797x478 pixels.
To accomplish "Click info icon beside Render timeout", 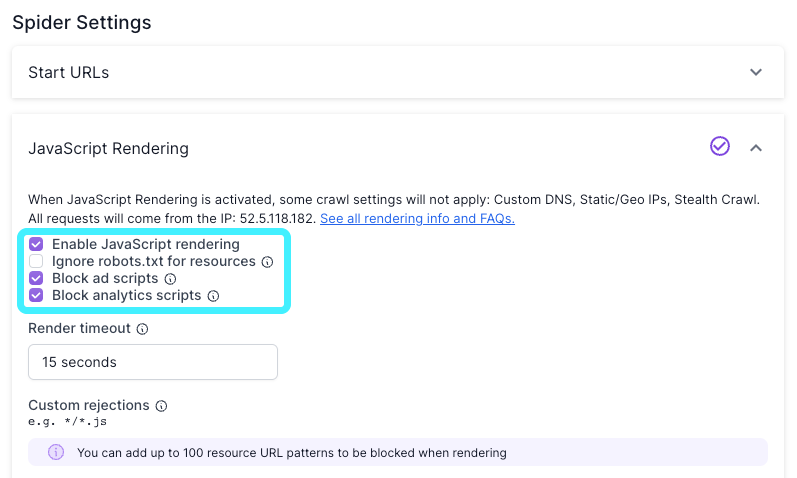I will [x=142, y=329].
